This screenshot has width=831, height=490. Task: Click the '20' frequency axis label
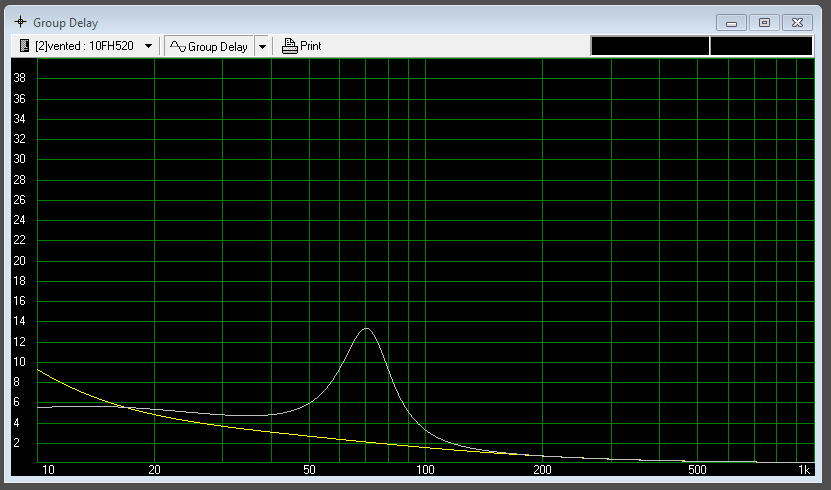click(x=154, y=470)
